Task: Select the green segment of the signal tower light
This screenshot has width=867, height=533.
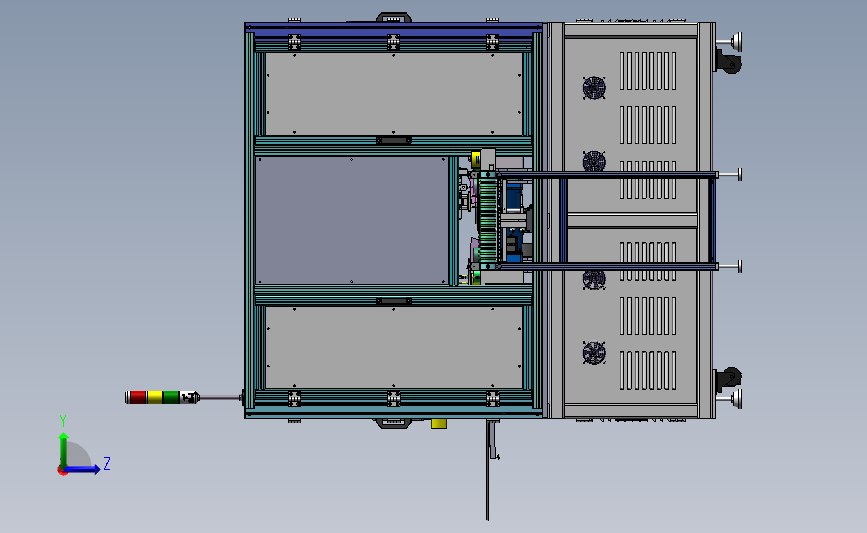Action: [171, 397]
